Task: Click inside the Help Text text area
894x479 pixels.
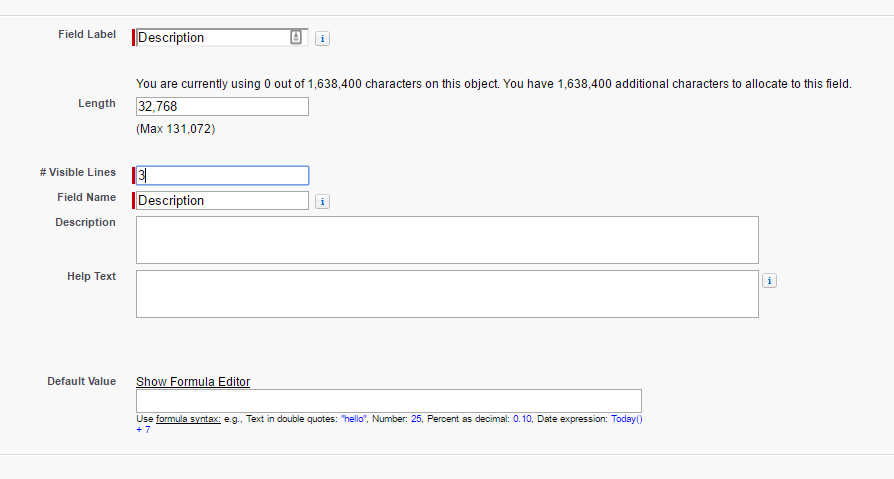Action: pos(447,294)
